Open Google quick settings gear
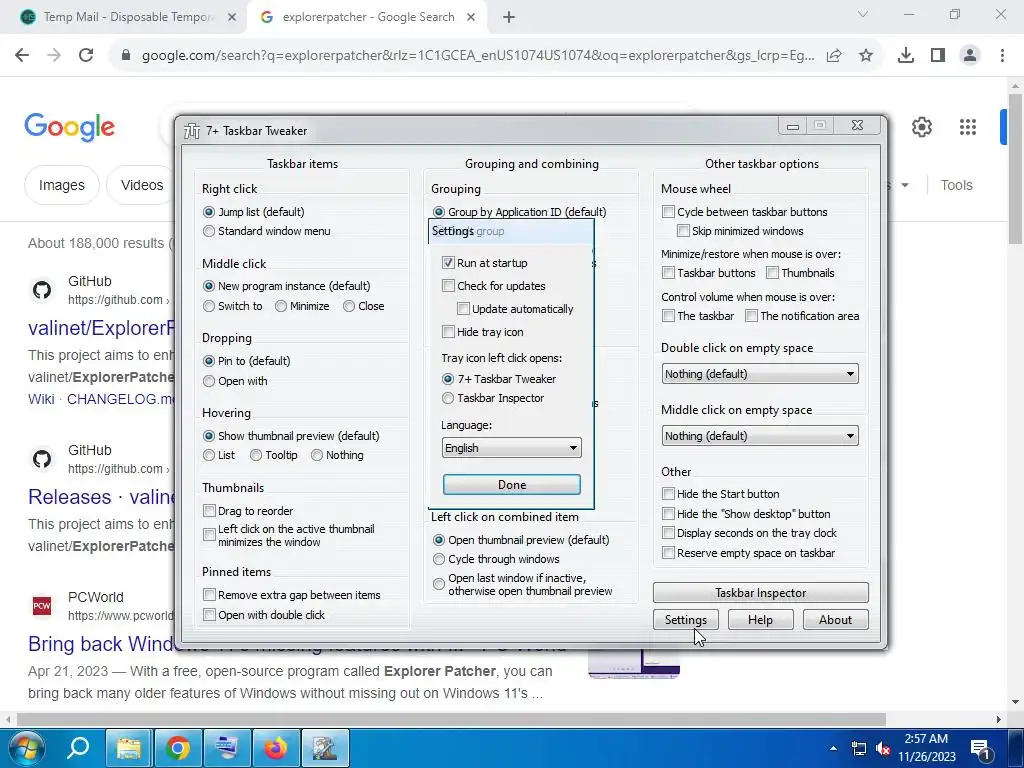Image resolution: width=1024 pixels, height=768 pixels. point(921,127)
